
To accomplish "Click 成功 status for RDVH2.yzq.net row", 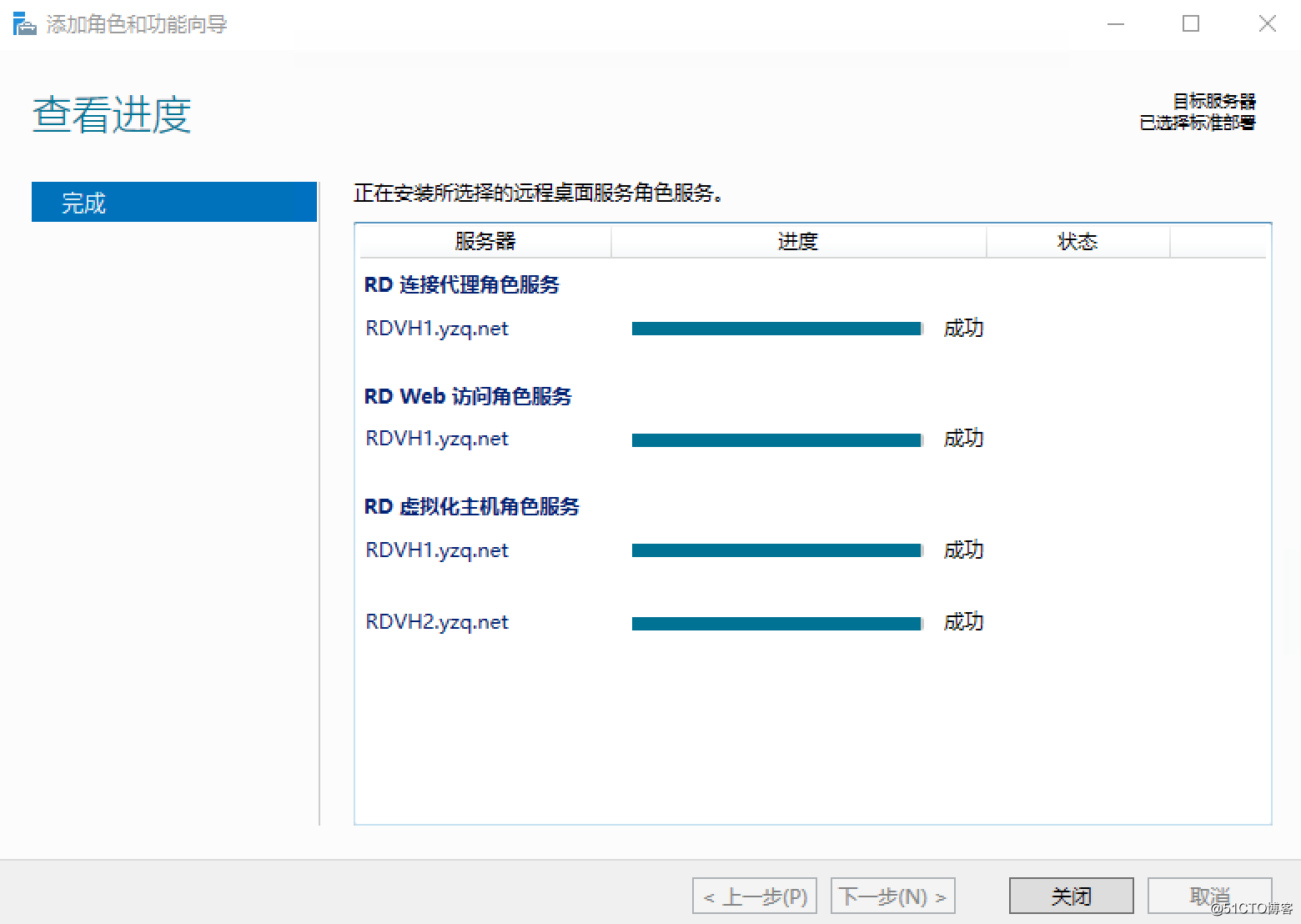I will pos(963,621).
